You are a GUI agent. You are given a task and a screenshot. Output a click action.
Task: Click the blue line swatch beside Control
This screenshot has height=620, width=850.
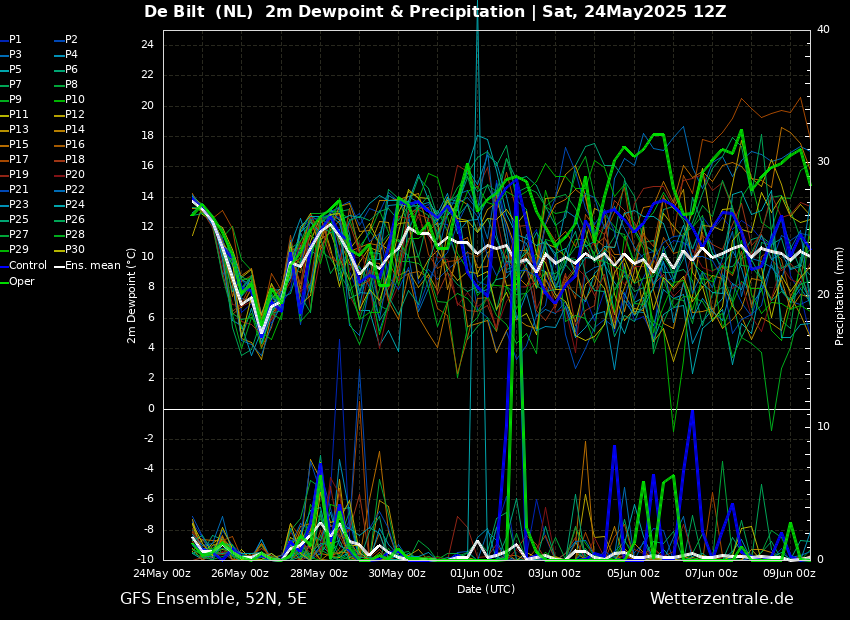point(4,266)
